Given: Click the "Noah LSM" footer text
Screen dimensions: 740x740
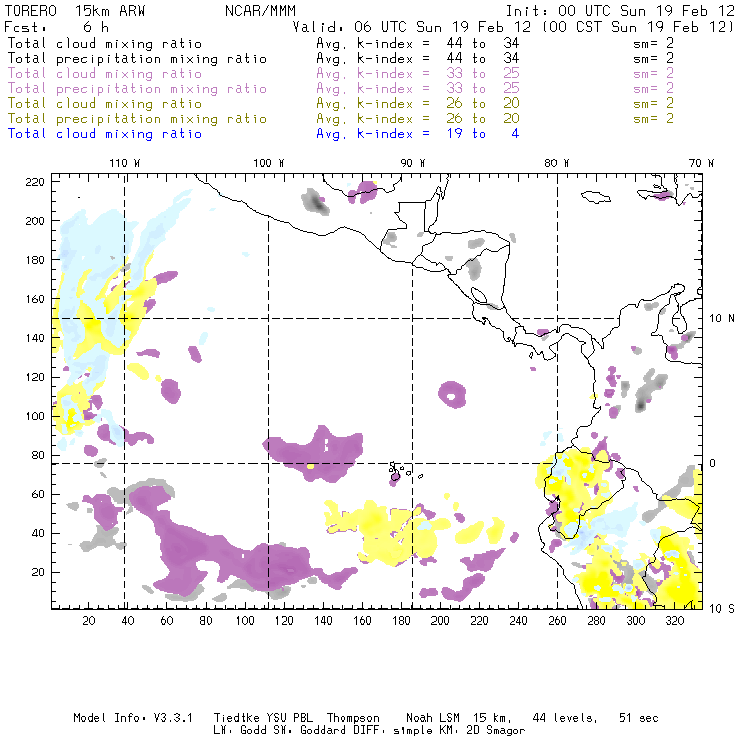Looking at the screenshot, I should (433, 718).
